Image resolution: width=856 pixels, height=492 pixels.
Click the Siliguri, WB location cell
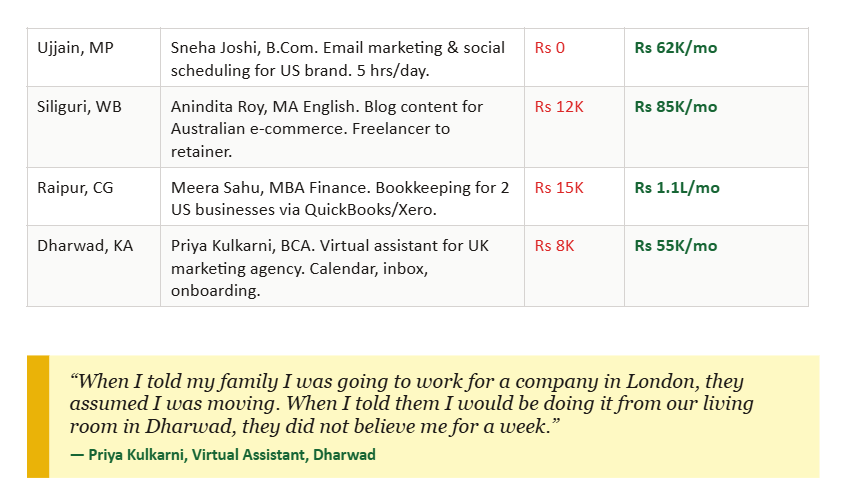tap(79, 107)
